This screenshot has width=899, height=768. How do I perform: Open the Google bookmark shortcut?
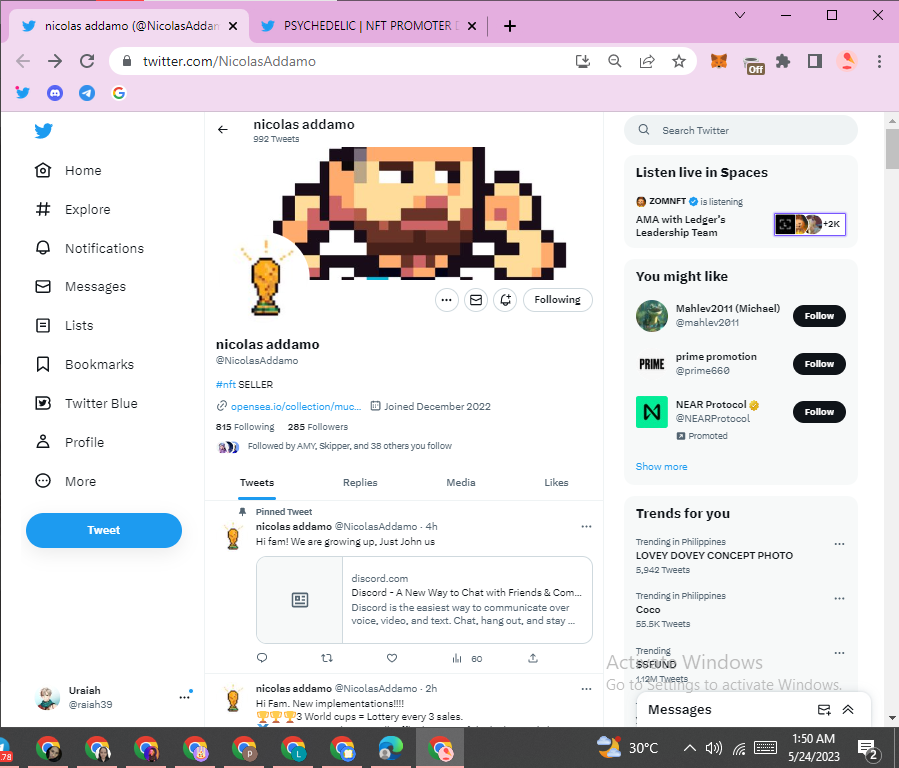click(x=119, y=93)
